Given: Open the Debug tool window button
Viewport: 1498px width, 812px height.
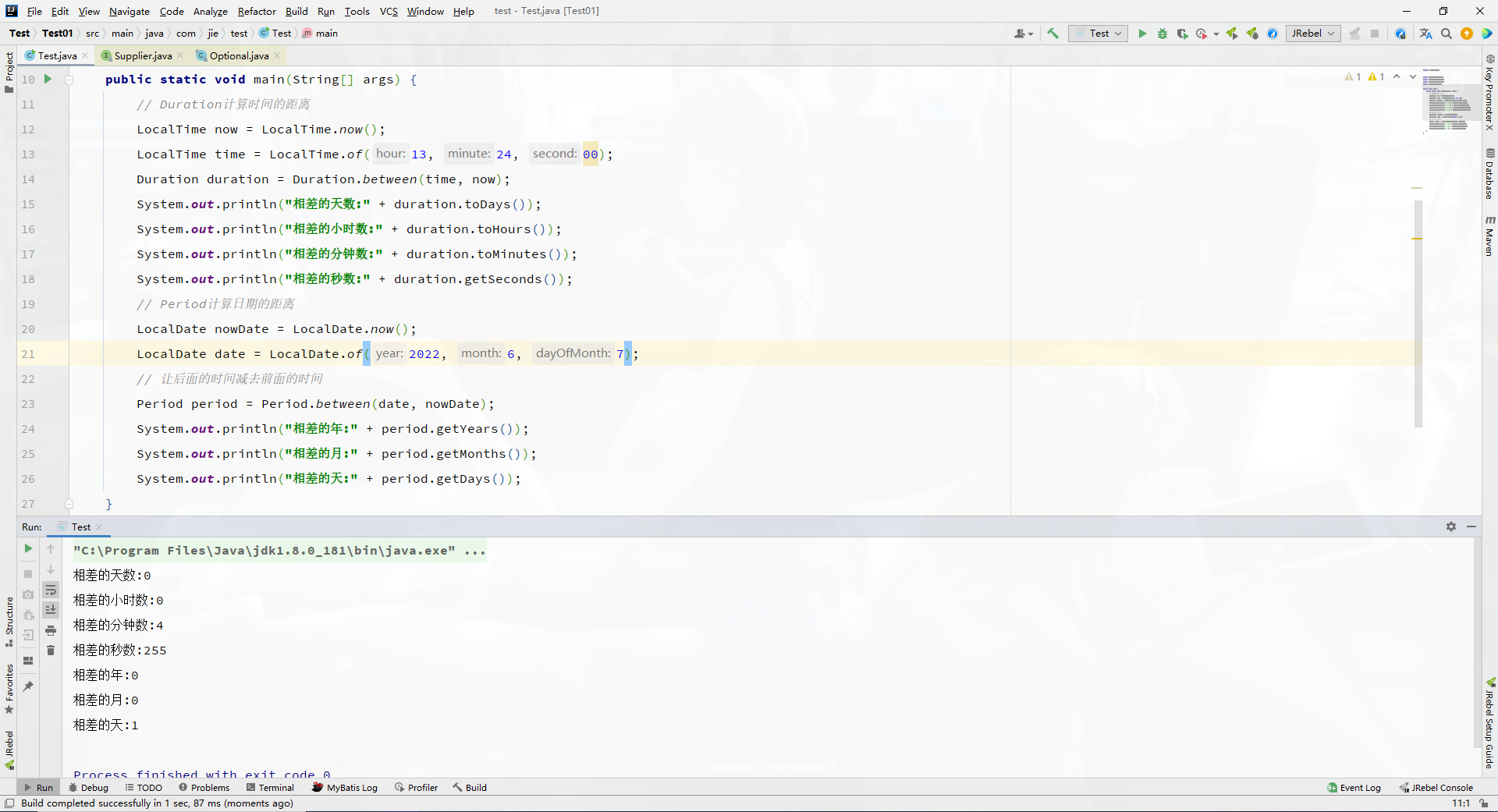Looking at the screenshot, I should [x=88, y=787].
